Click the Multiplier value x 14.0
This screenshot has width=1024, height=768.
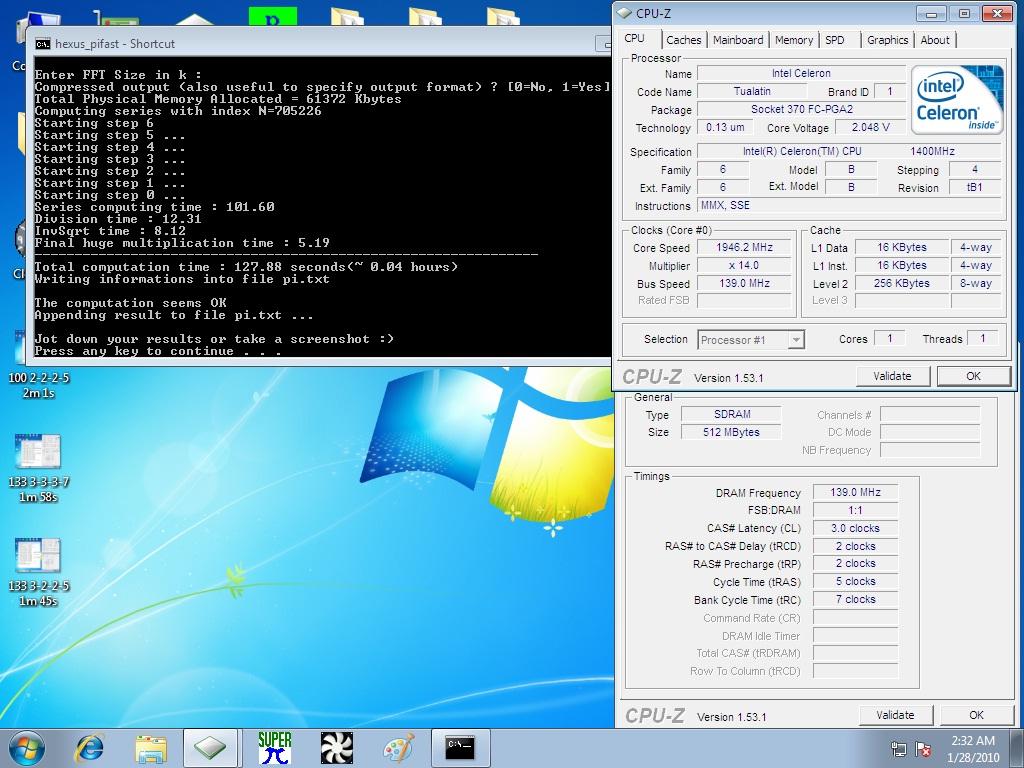(x=744, y=265)
